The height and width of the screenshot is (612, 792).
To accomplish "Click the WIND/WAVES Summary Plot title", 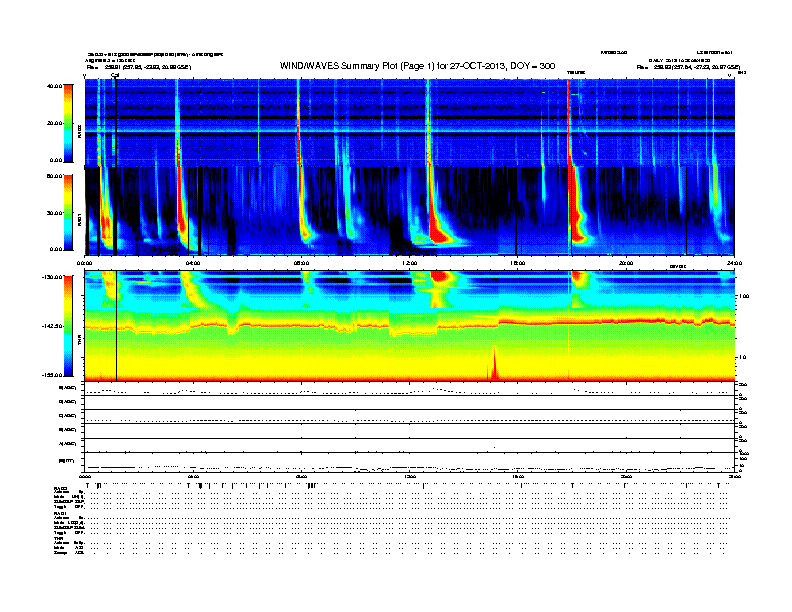I will click(417, 66).
